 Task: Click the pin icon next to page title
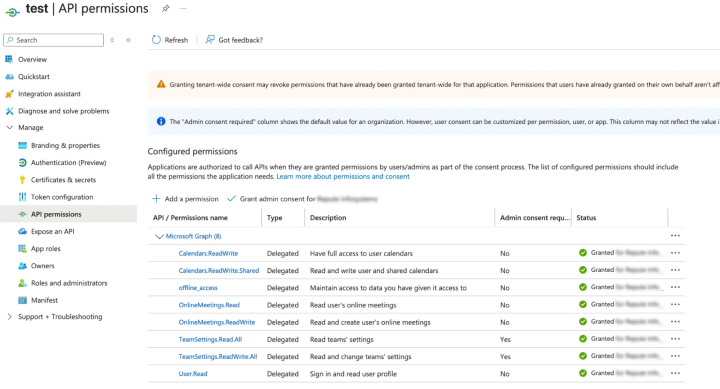point(166,8)
